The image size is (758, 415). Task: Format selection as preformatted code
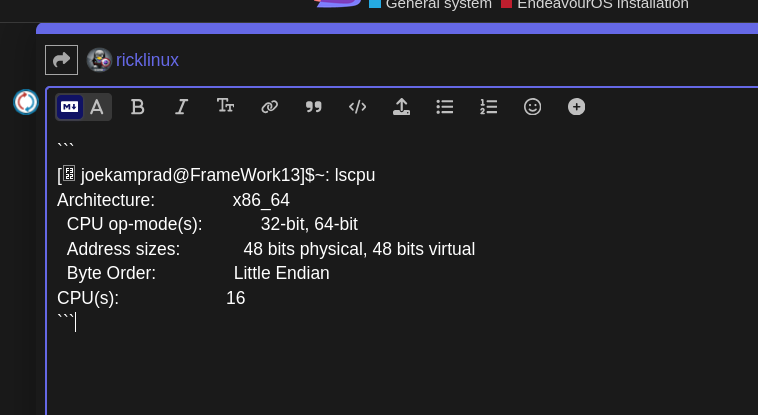357,107
